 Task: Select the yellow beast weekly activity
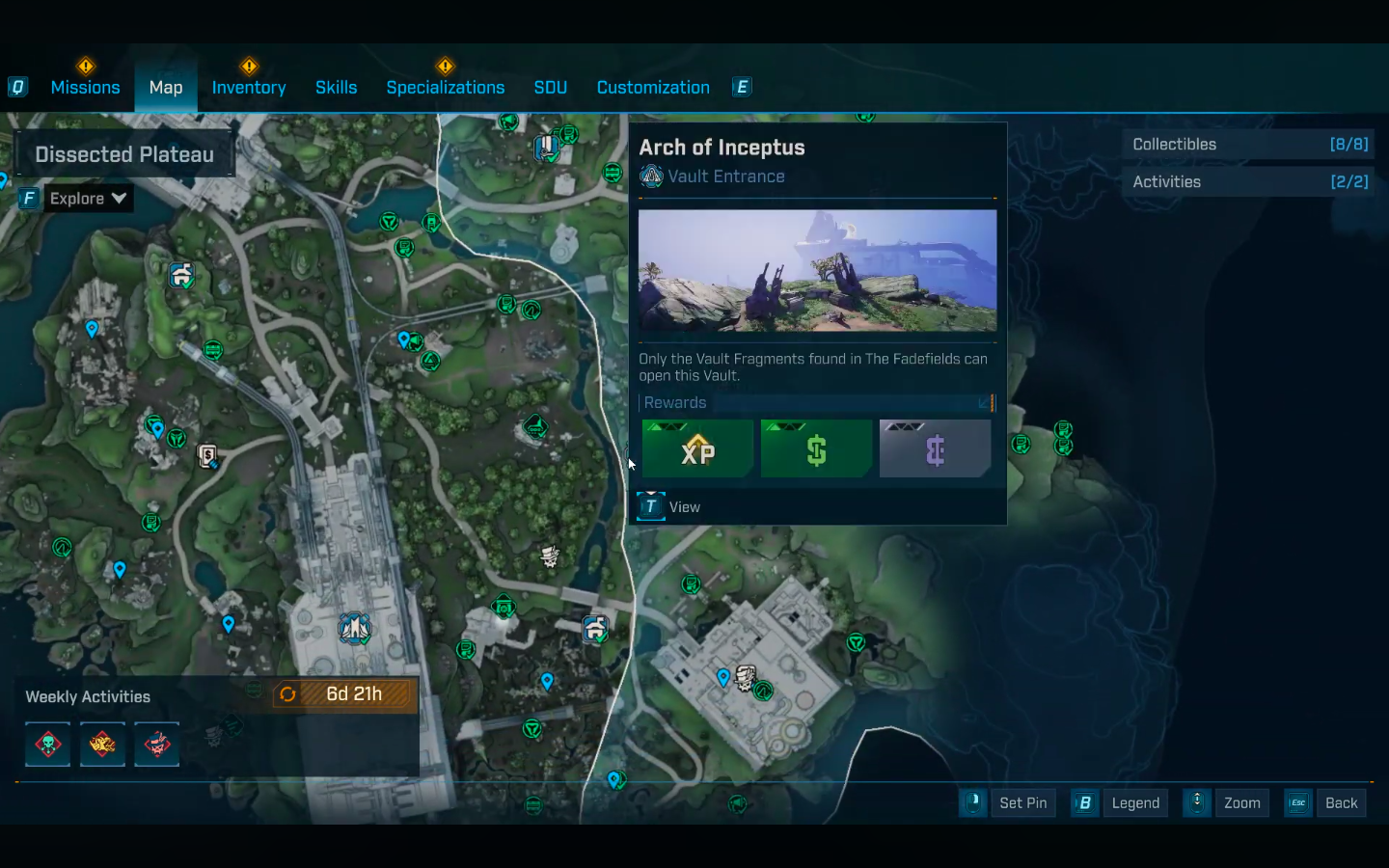pyautogui.click(x=102, y=745)
